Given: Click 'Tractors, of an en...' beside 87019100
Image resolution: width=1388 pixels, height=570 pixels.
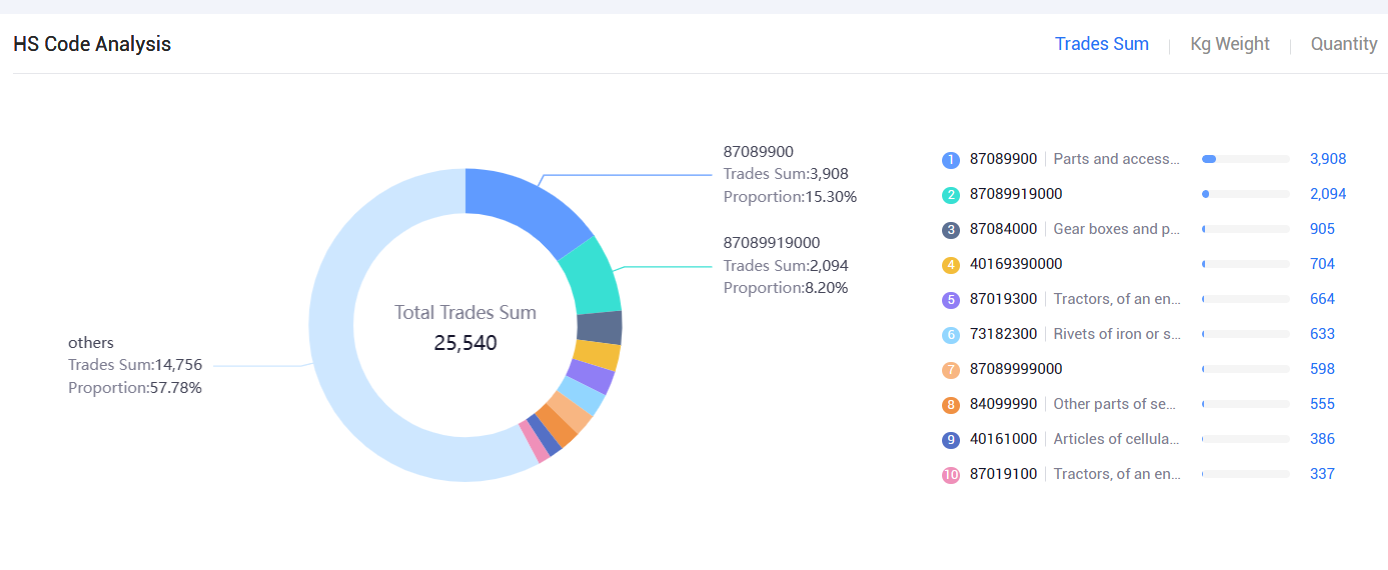Looking at the screenshot, I should coord(1117,474).
